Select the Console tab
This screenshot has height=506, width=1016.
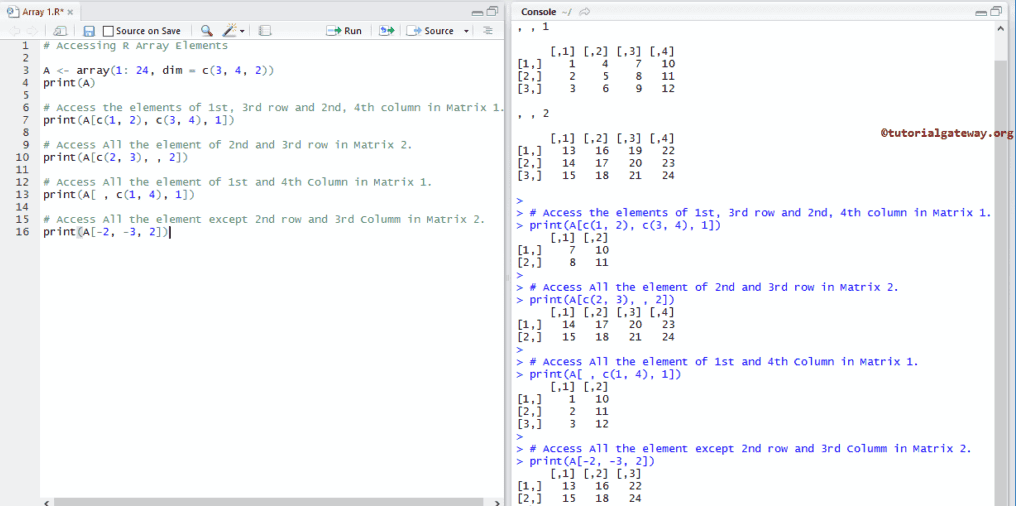point(538,12)
